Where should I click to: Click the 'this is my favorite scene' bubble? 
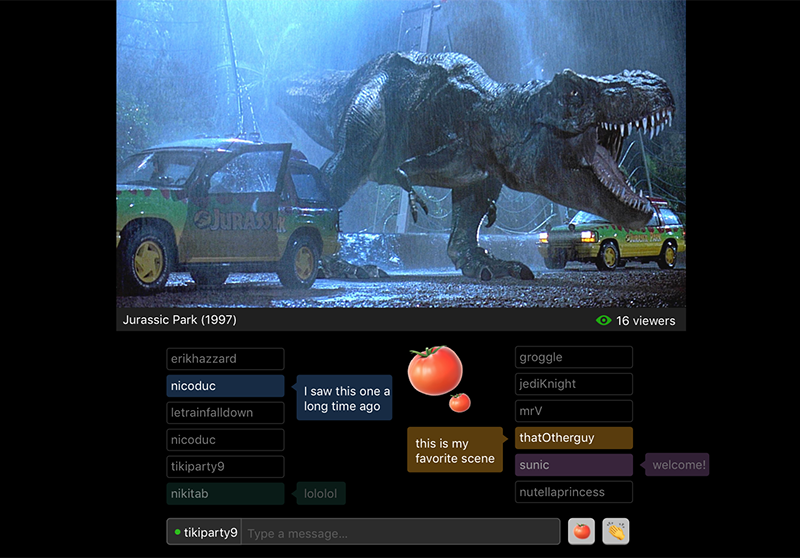[455, 451]
